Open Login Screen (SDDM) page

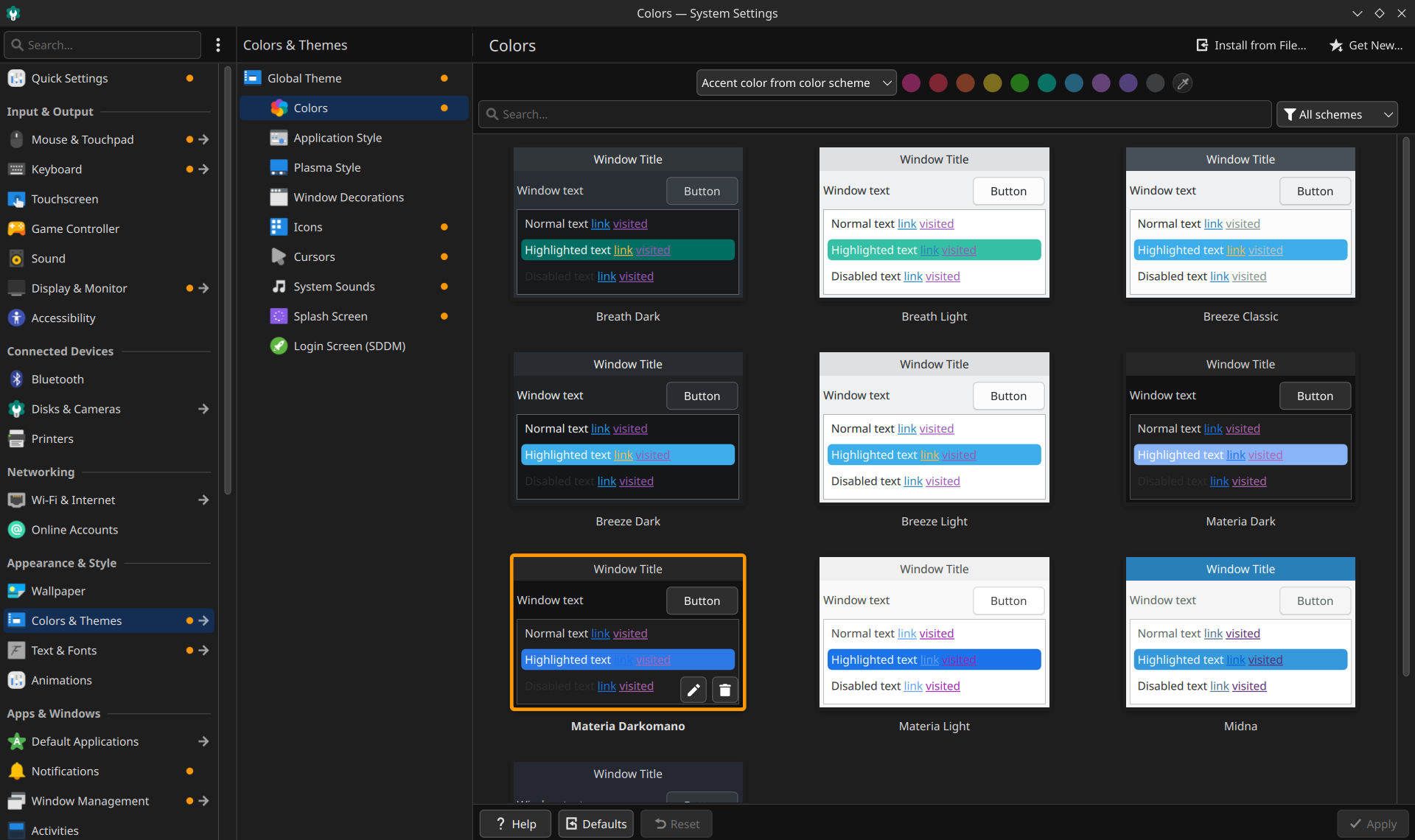tap(349, 346)
